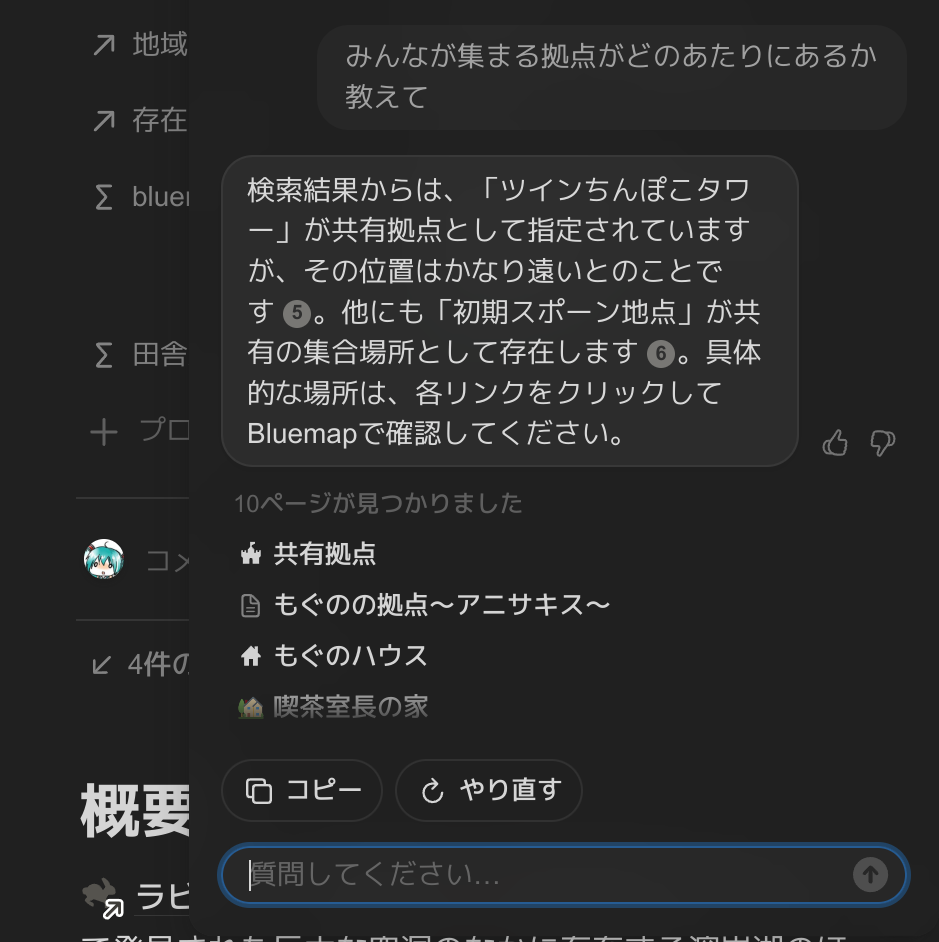The width and height of the screenshot is (939, 942).
Task: Select the 地域 relation property
Action: click(x=159, y=45)
